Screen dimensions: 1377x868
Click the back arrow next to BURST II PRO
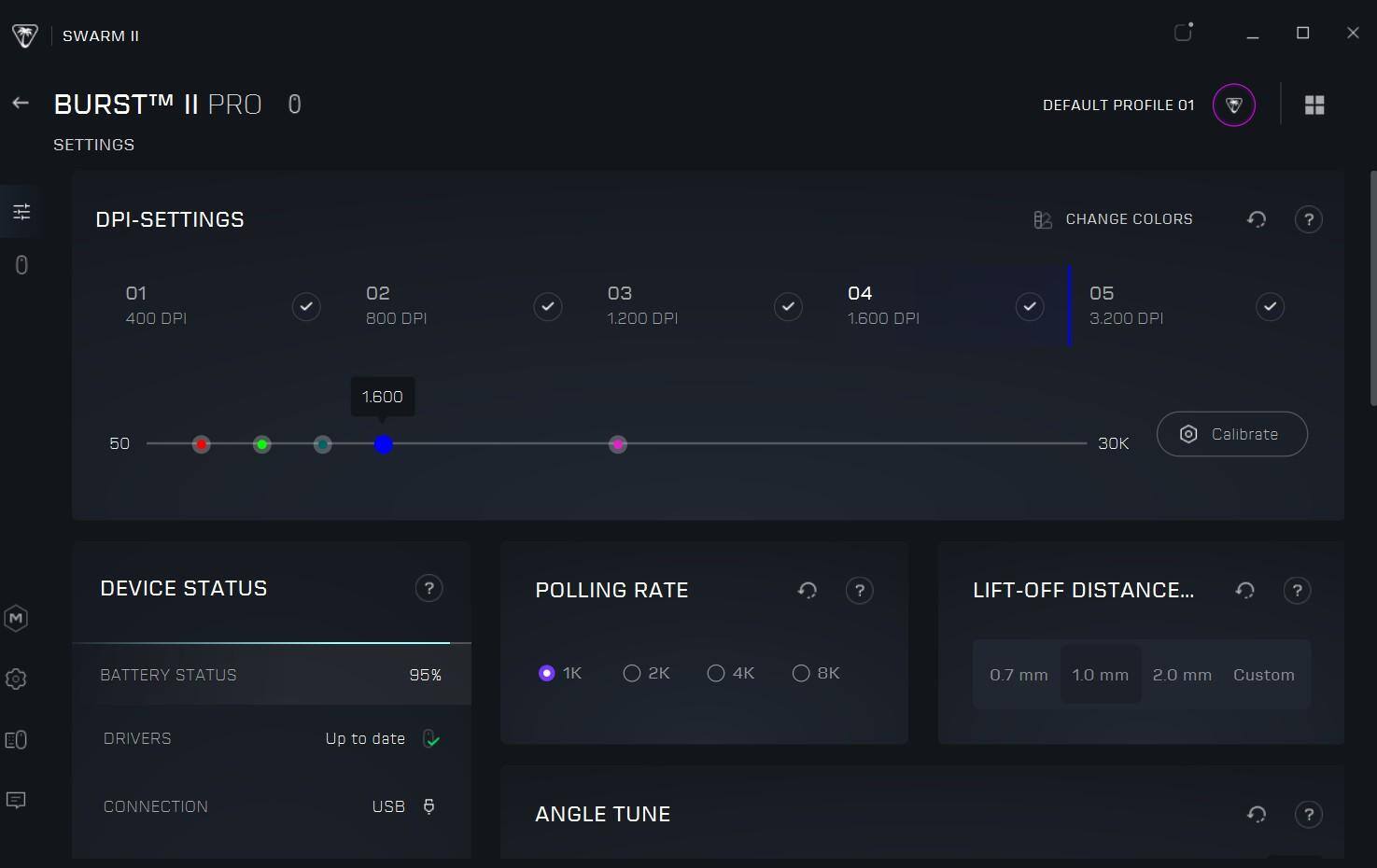point(21,104)
